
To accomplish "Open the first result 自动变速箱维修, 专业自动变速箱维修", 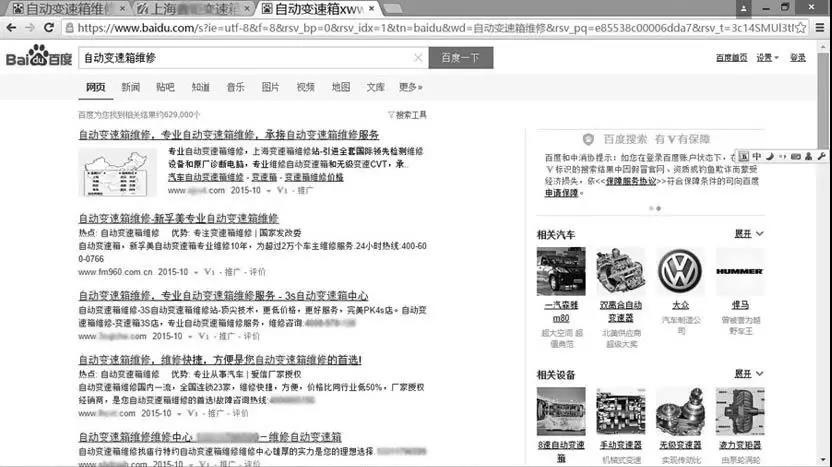I will point(229,135).
